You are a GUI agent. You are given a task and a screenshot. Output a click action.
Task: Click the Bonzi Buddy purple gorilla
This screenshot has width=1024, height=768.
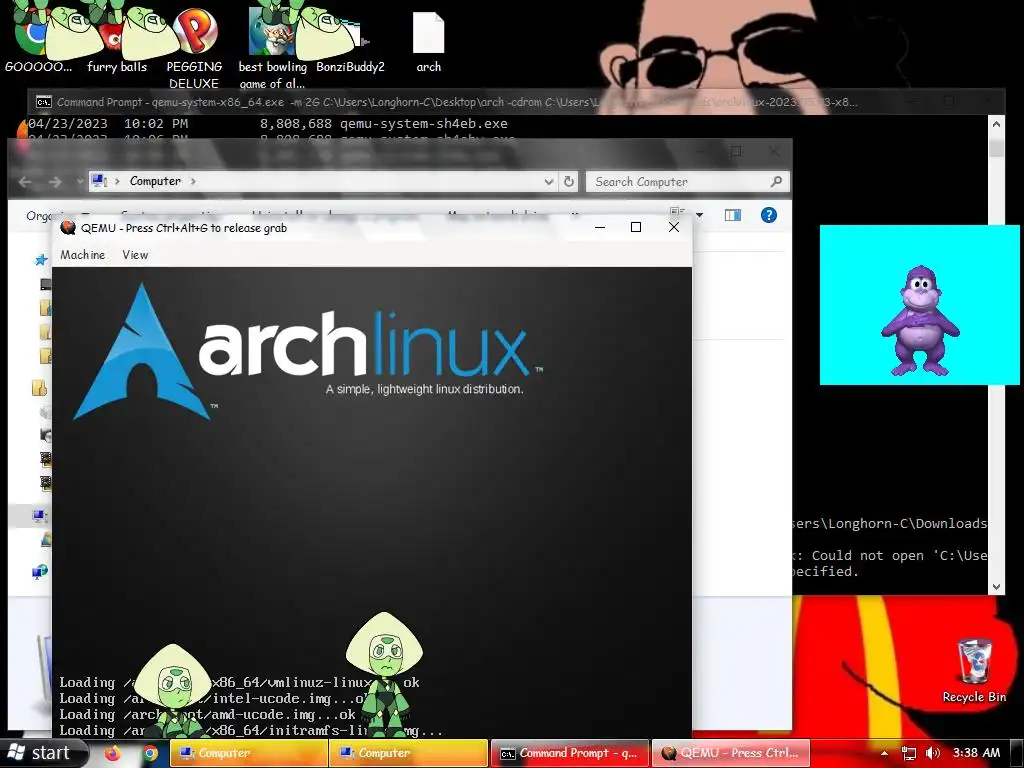click(920, 320)
